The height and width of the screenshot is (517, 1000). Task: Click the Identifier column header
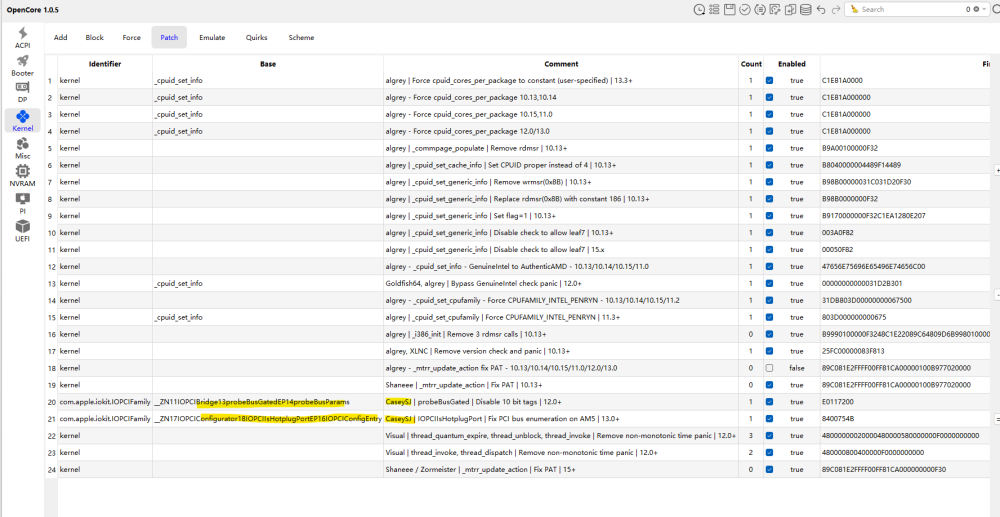(x=105, y=64)
